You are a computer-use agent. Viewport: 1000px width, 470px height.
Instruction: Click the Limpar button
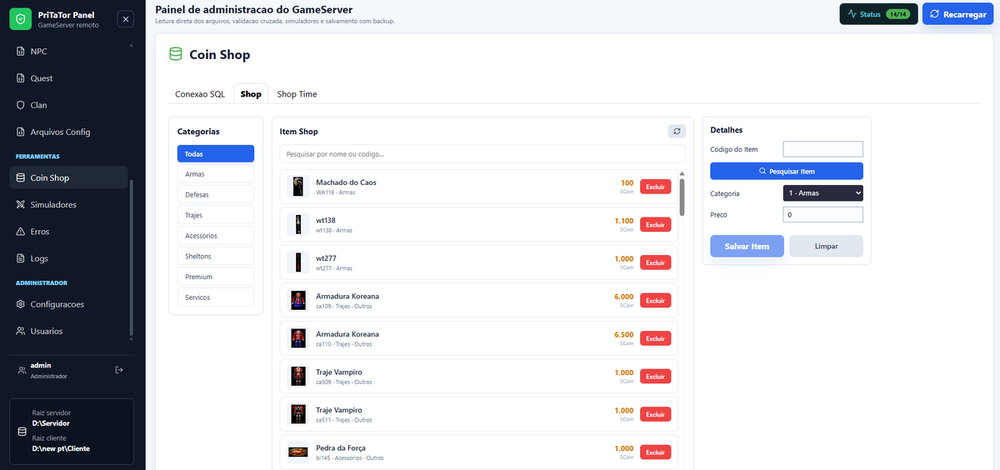(826, 246)
